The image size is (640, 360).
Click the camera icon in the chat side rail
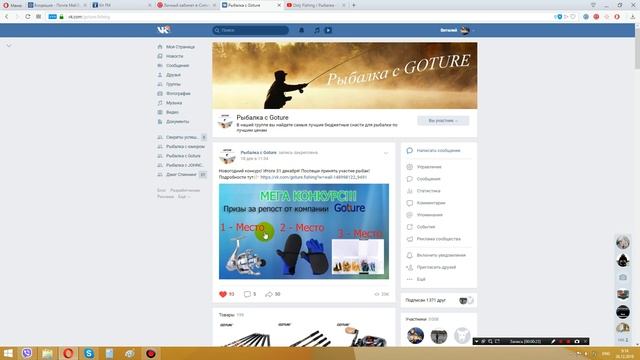(x=623, y=278)
